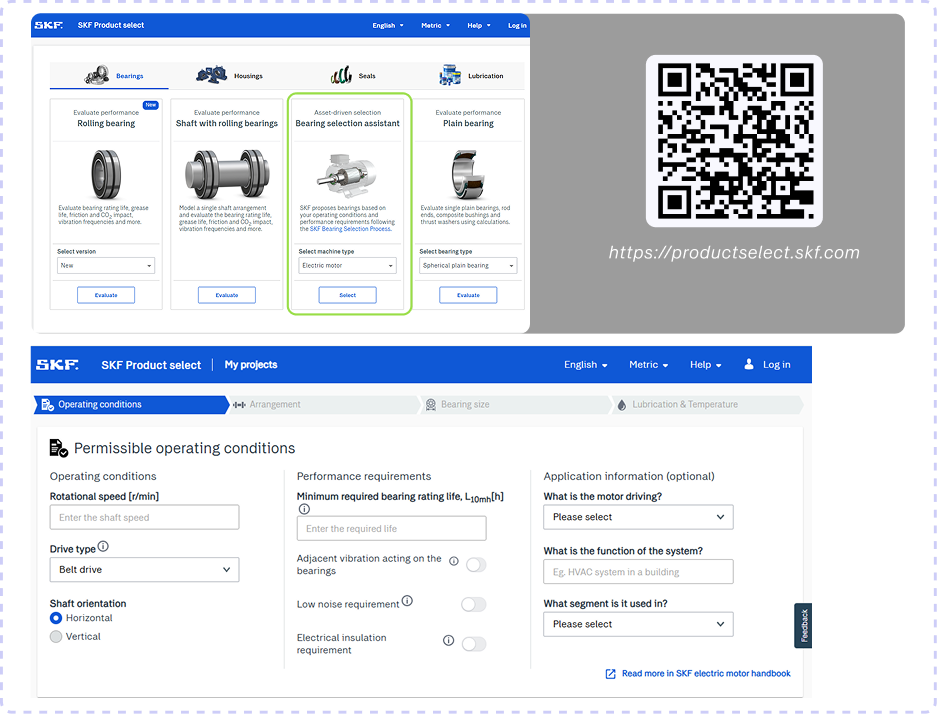Open Select machine type Electric motor dropdown
Viewport: 937px width, 714px height.
tap(347, 265)
